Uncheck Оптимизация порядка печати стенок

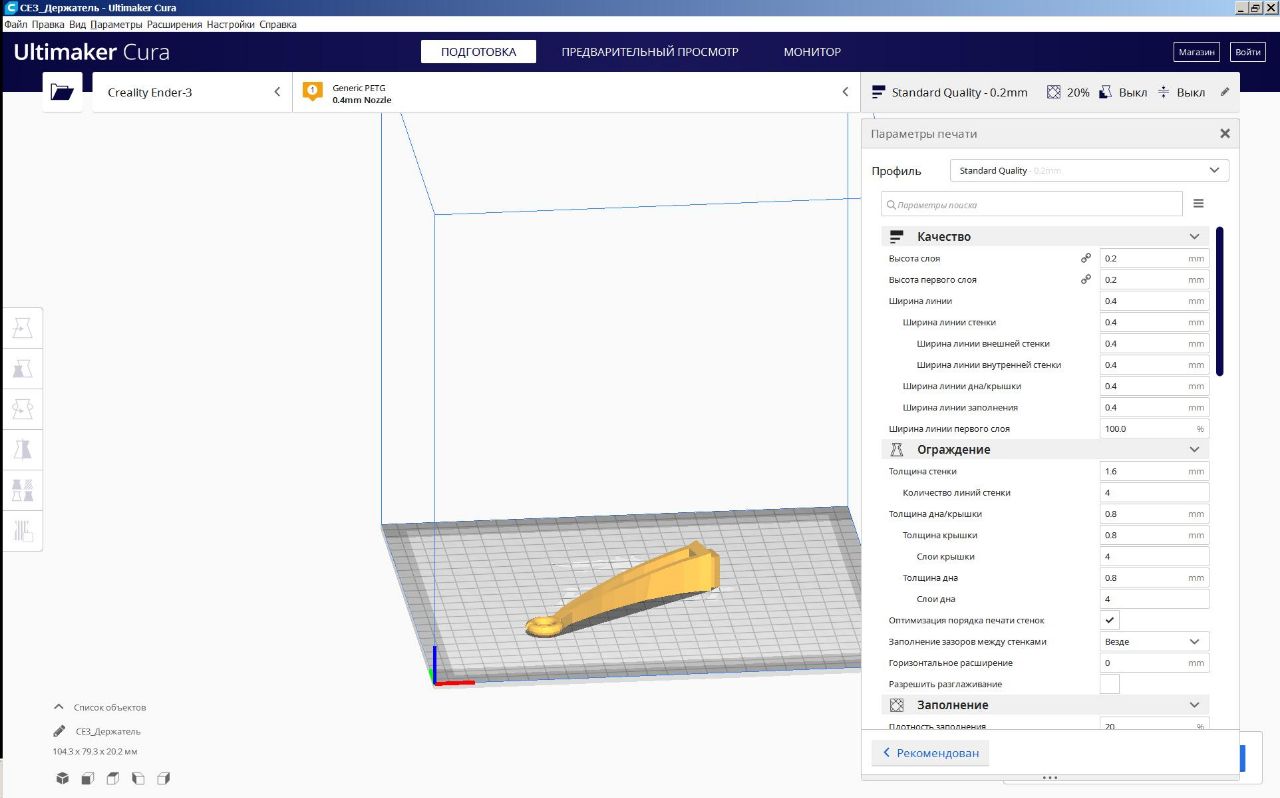1110,620
